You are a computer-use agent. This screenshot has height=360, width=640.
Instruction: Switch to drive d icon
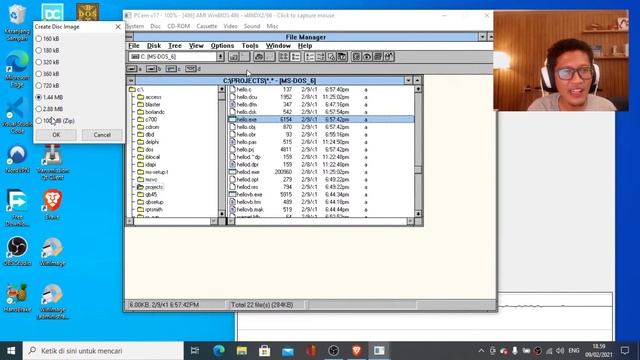pyautogui.click(x=193, y=69)
